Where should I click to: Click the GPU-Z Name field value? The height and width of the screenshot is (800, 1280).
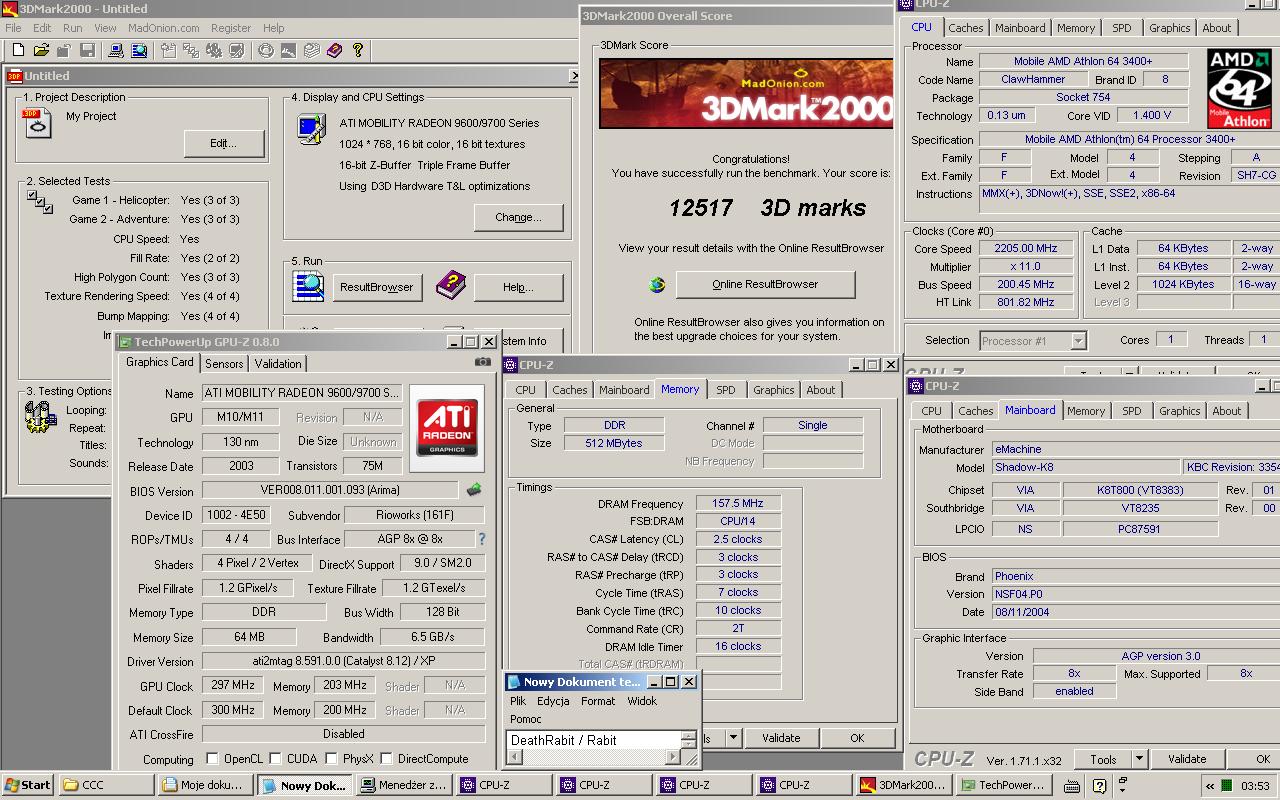pos(301,393)
